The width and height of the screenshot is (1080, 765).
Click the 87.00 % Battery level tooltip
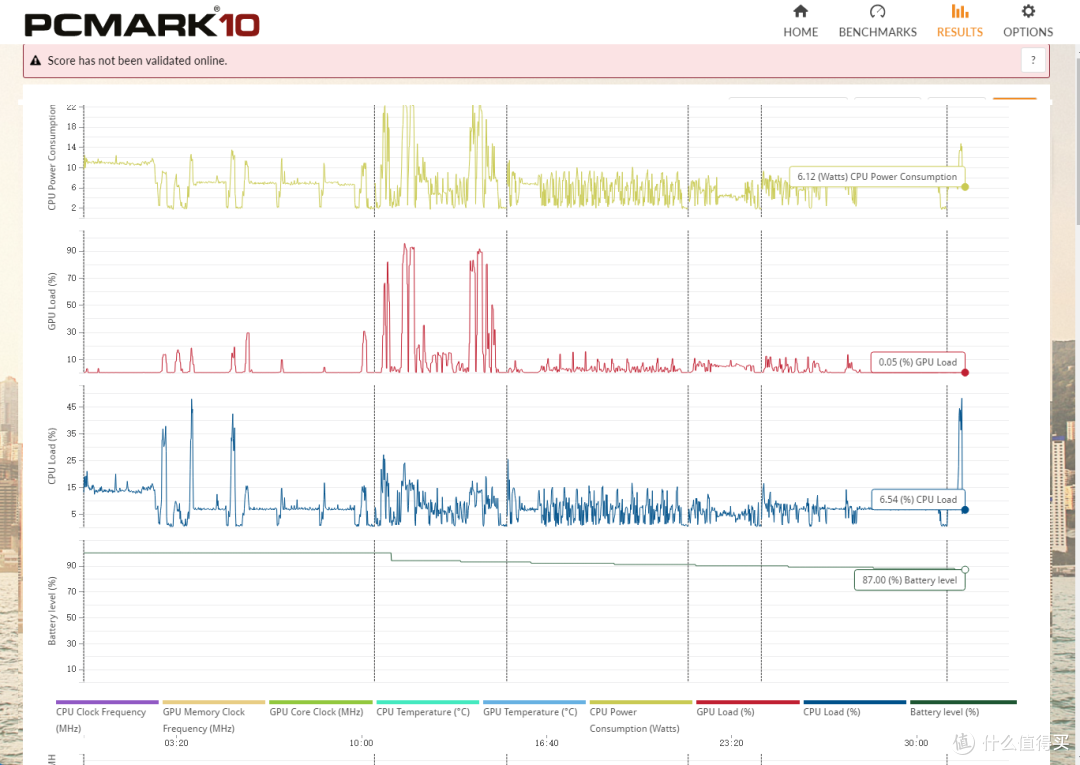click(909, 580)
